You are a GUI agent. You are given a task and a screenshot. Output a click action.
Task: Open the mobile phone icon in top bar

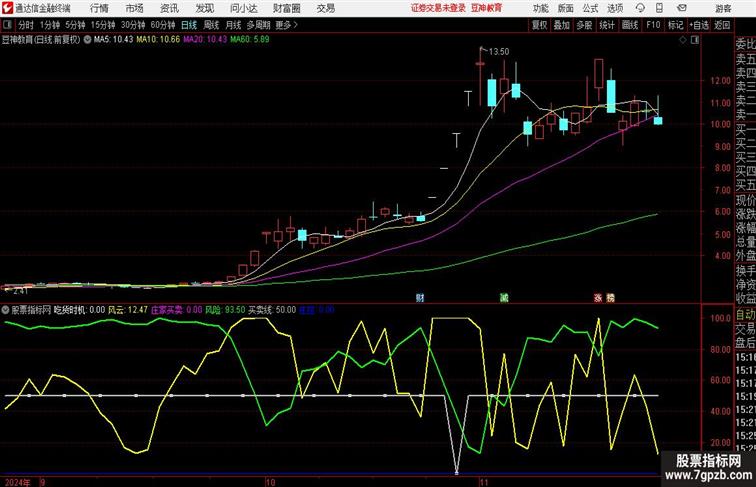tap(659, 8)
